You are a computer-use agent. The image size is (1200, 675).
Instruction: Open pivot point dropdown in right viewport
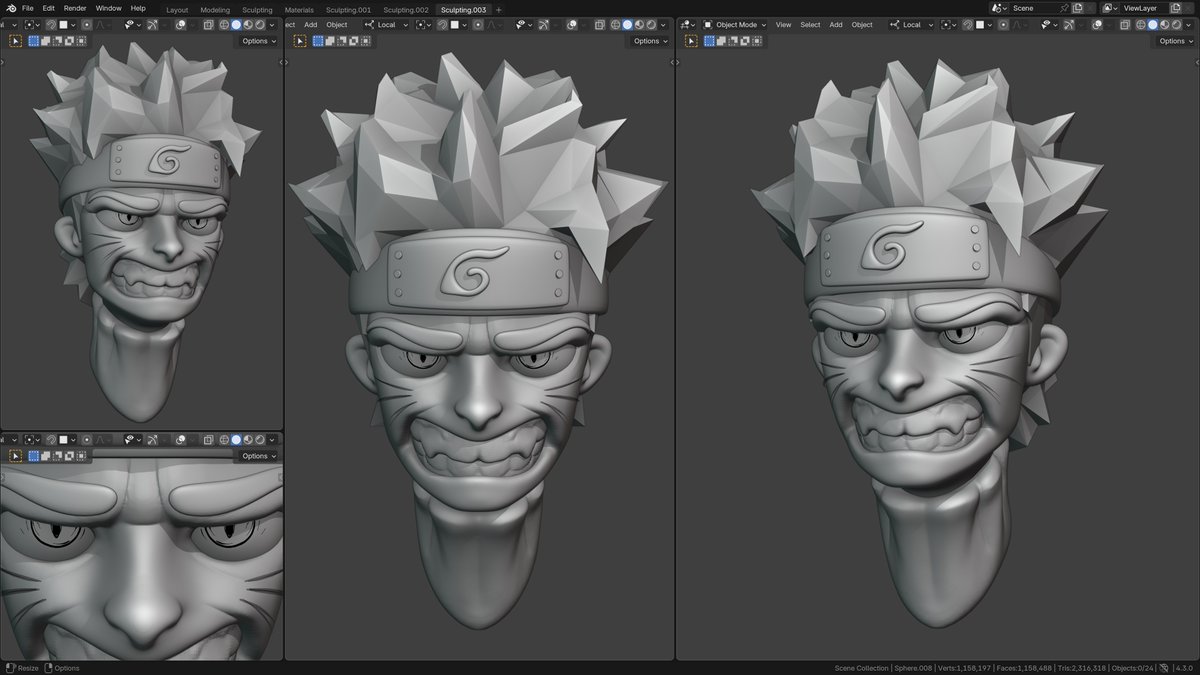(x=951, y=25)
